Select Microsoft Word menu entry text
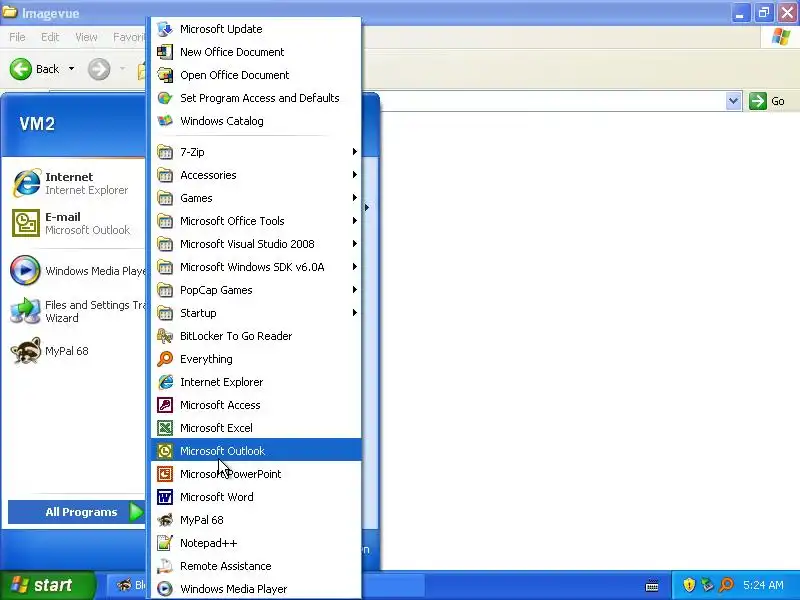The image size is (800, 600). coord(216,497)
